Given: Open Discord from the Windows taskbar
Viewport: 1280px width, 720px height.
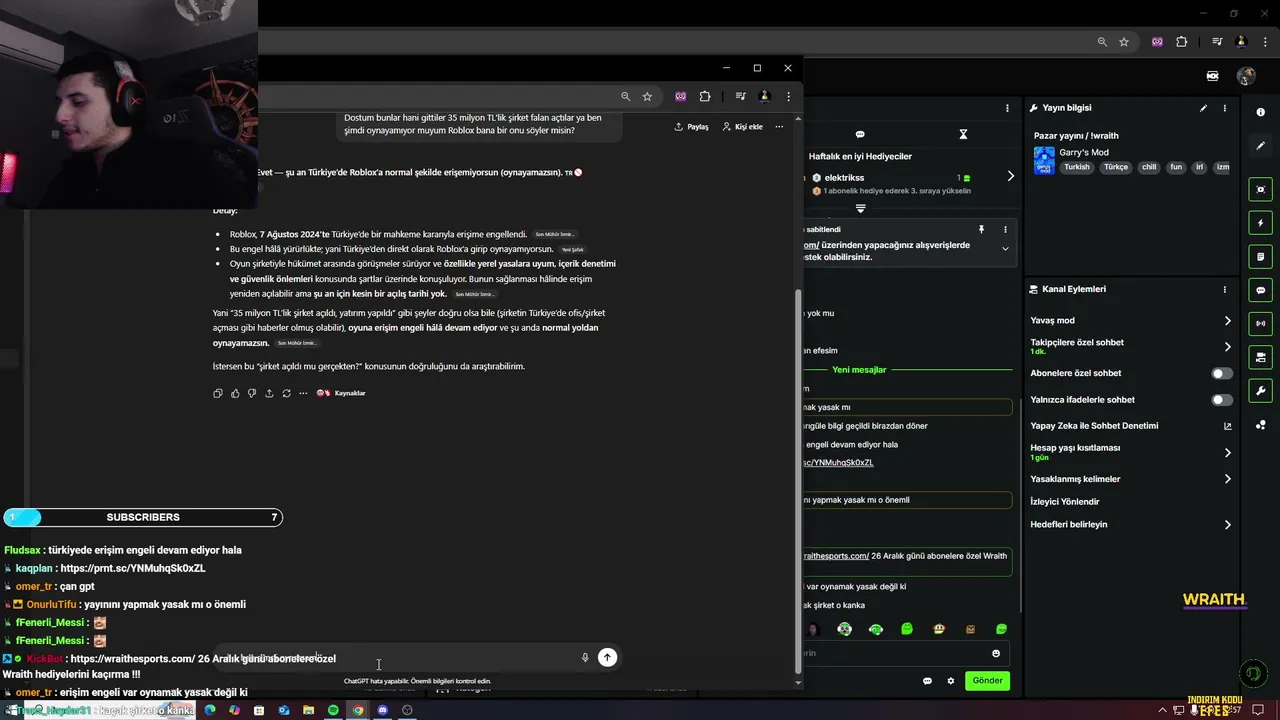Looking at the screenshot, I should pos(382,711).
